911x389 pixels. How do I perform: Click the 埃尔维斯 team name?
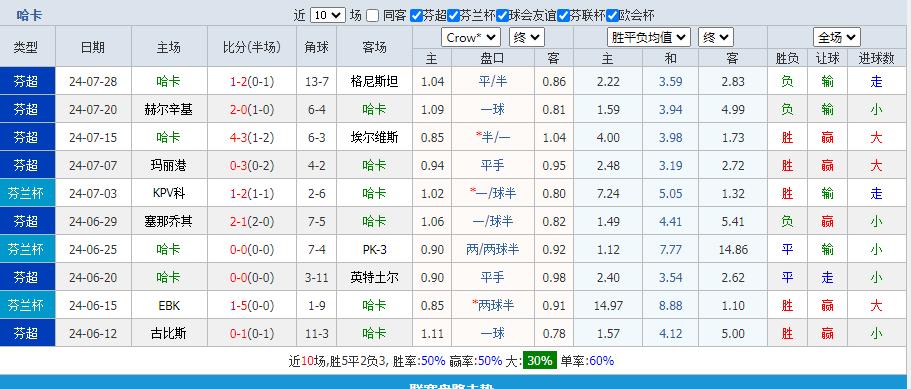375,138
